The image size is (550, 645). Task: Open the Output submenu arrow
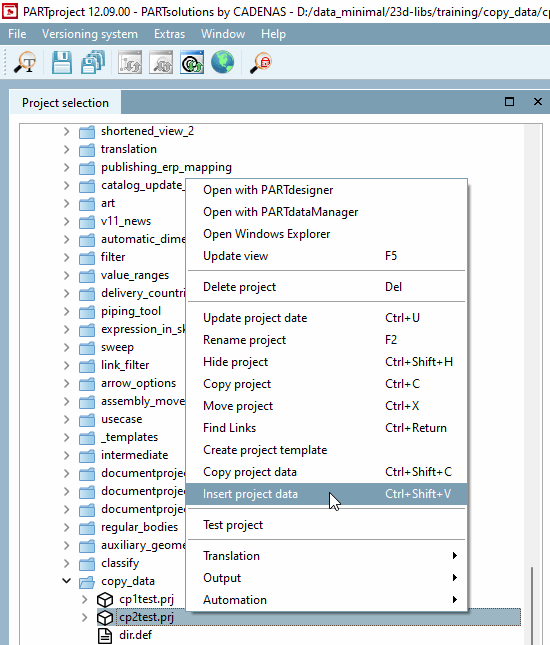[x=455, y=578]
